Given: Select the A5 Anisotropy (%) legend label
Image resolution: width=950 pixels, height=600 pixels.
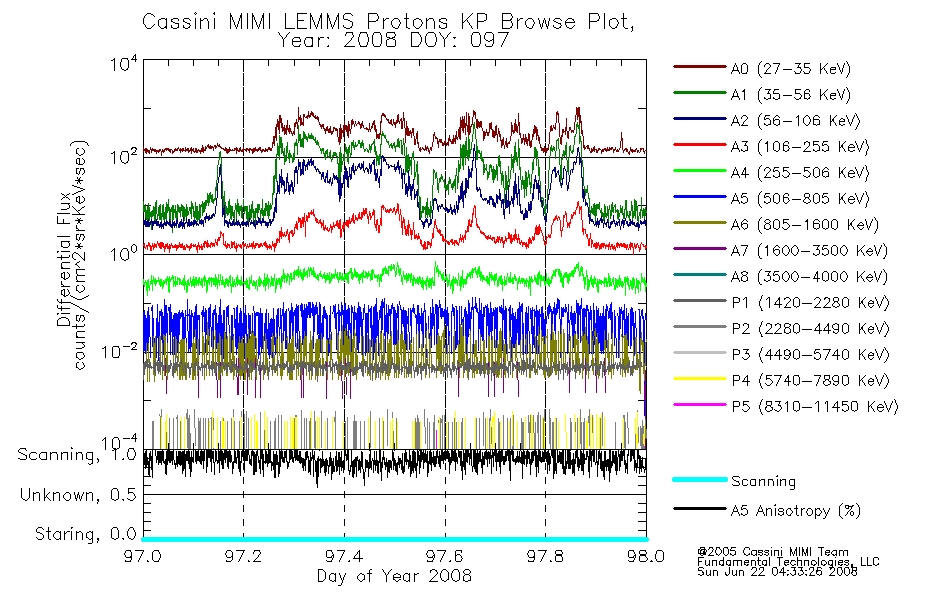Looking at the screenshot, I should [796, 511].
